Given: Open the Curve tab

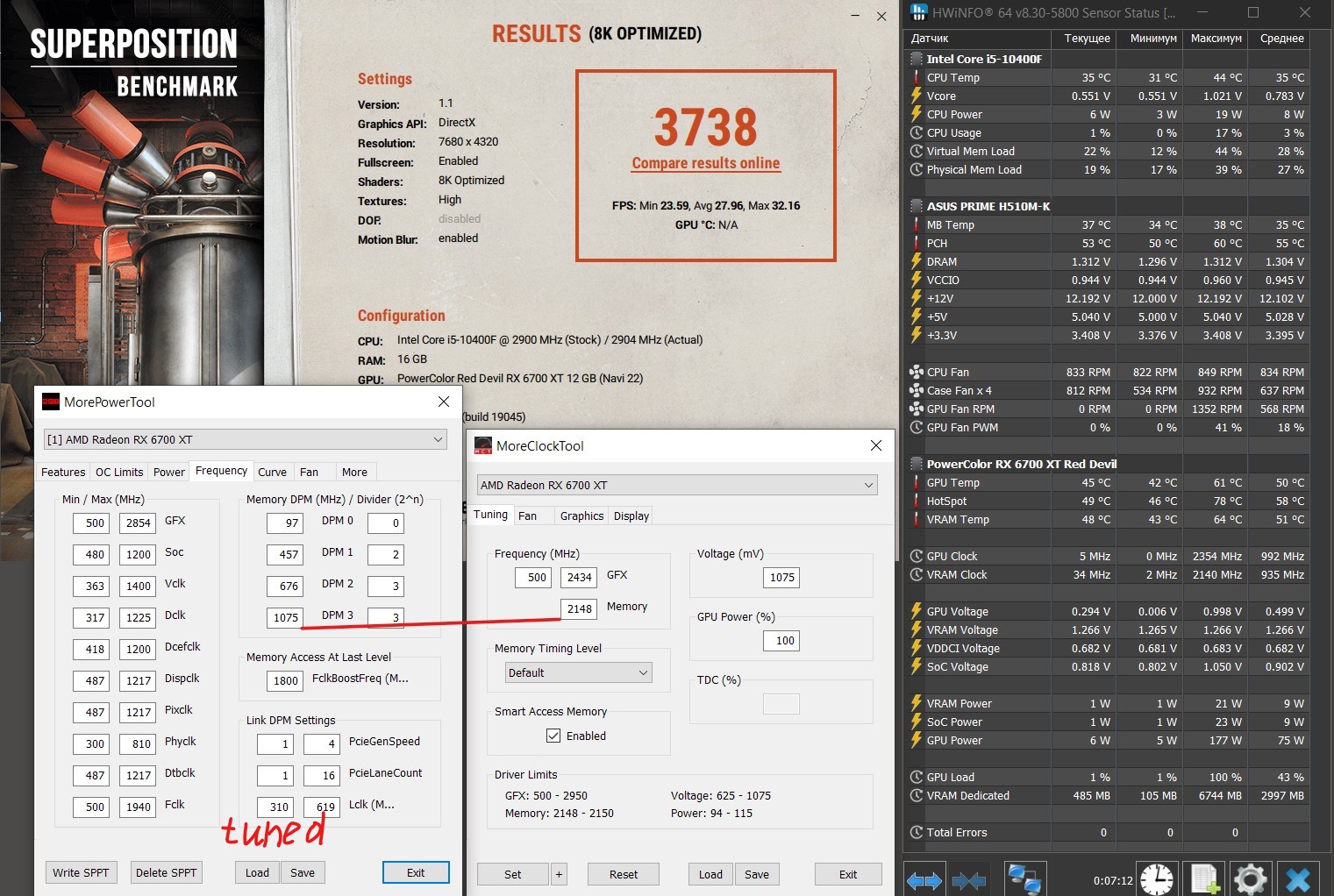Looking at the screenshot, I should pyautogui.click(x=272, y=472).
